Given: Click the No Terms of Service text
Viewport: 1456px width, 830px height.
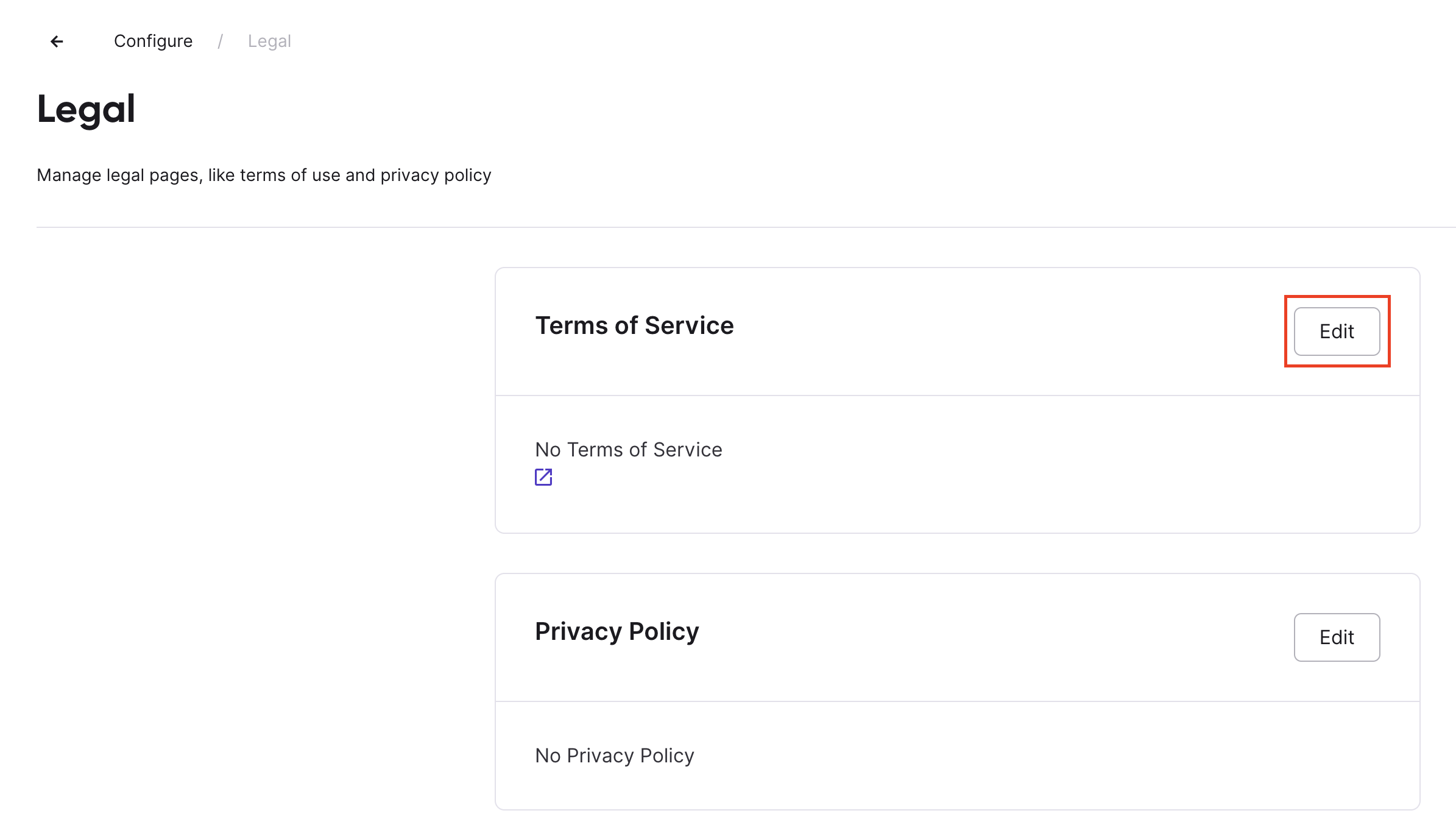Looking at the screenshot, I should tap(628, 450).
